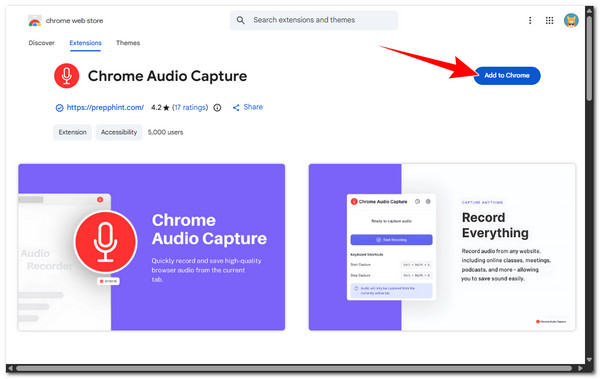Click the Share link

point(248,107)
